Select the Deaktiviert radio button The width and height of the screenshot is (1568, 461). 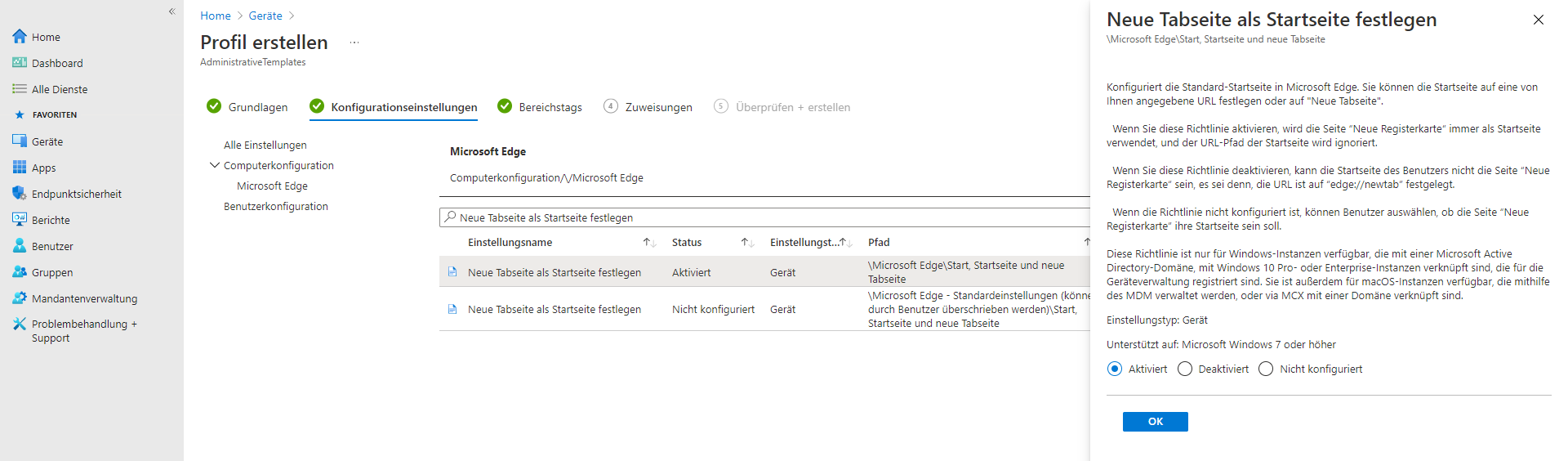pos(1185,369)
